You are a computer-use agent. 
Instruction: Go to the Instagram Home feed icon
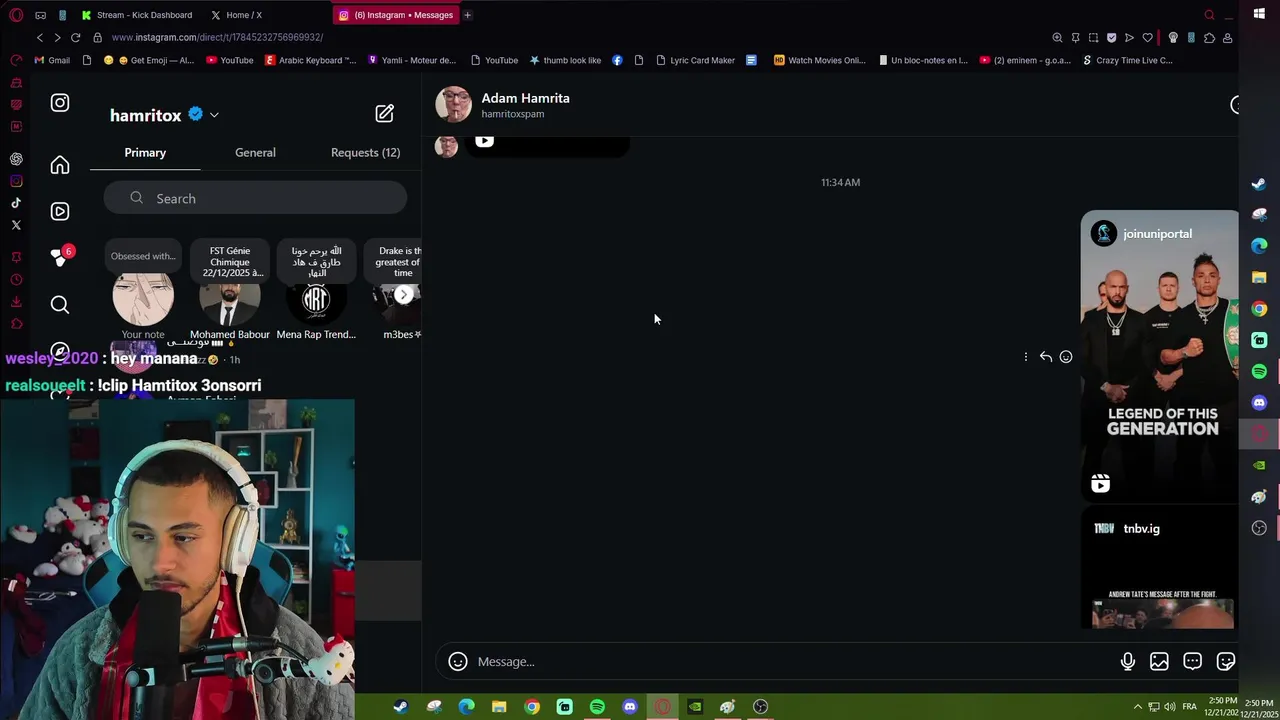60,165
